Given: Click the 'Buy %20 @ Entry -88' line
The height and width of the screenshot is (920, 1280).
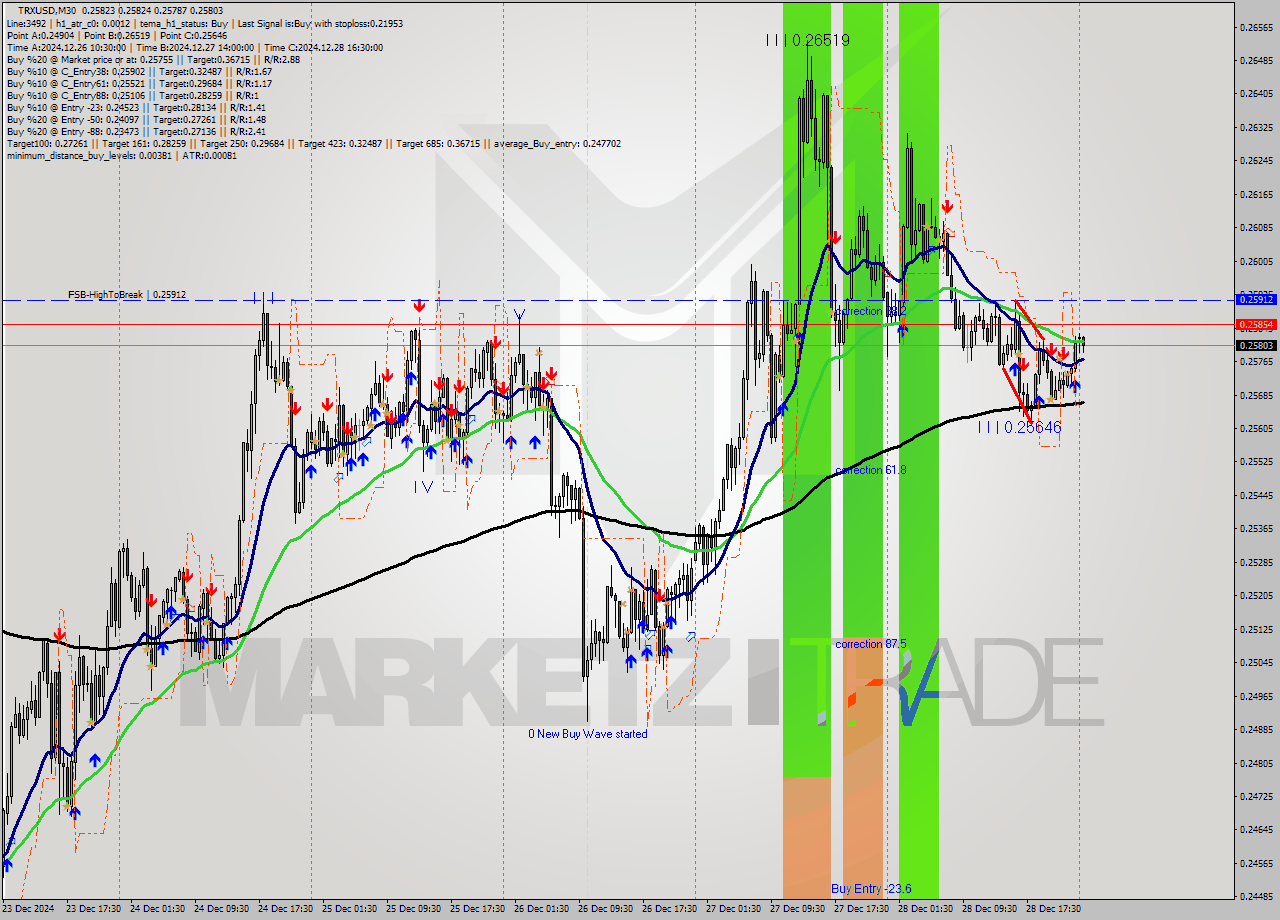Looking at the screenshot, I should click(136, 131).
